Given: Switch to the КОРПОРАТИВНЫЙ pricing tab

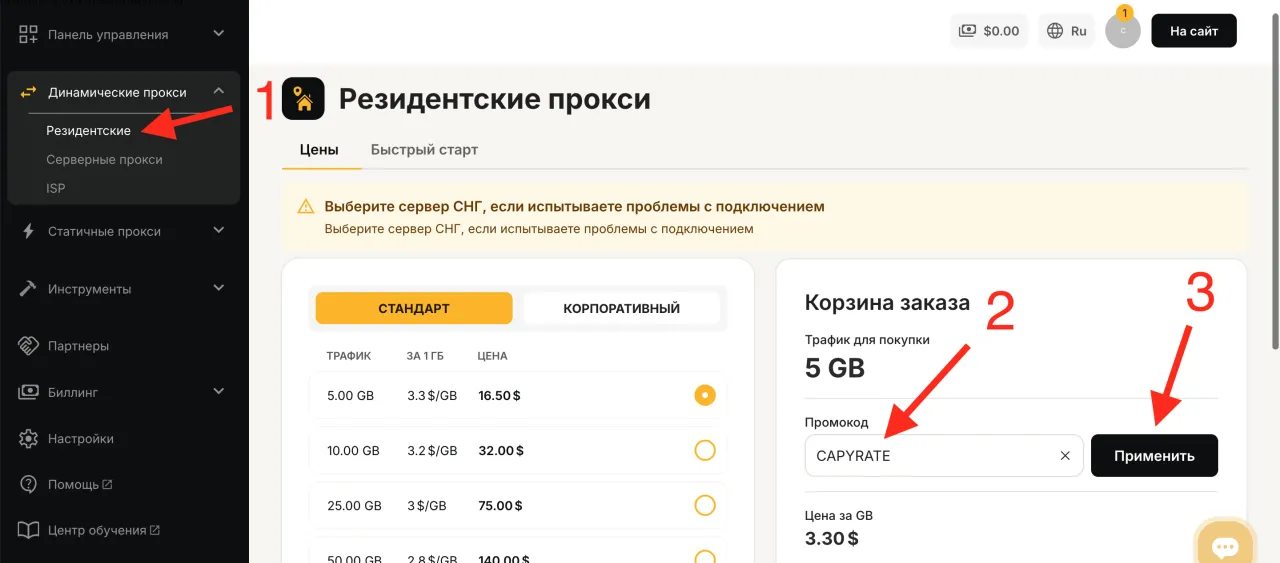Looking at the screenshot, I should (621, 309).
